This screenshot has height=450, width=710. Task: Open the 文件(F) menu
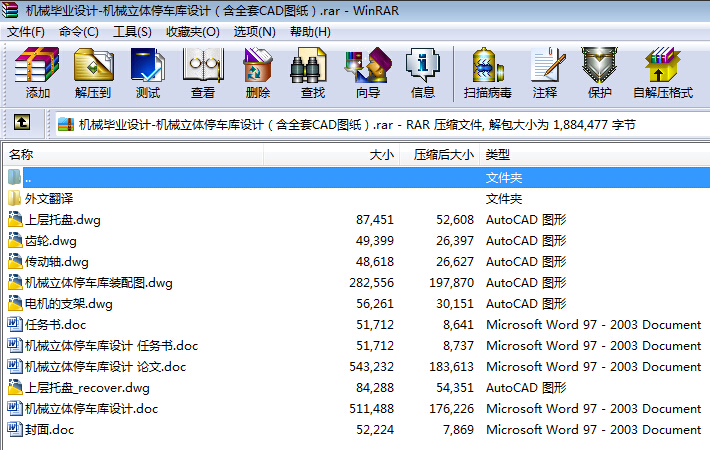[25, 32]
